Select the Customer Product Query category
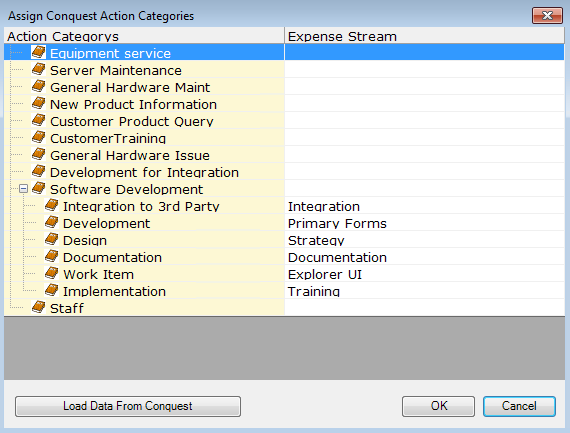The width and height of the screenshot is (570, 433). pyautogui.click(x=132, y=121)
